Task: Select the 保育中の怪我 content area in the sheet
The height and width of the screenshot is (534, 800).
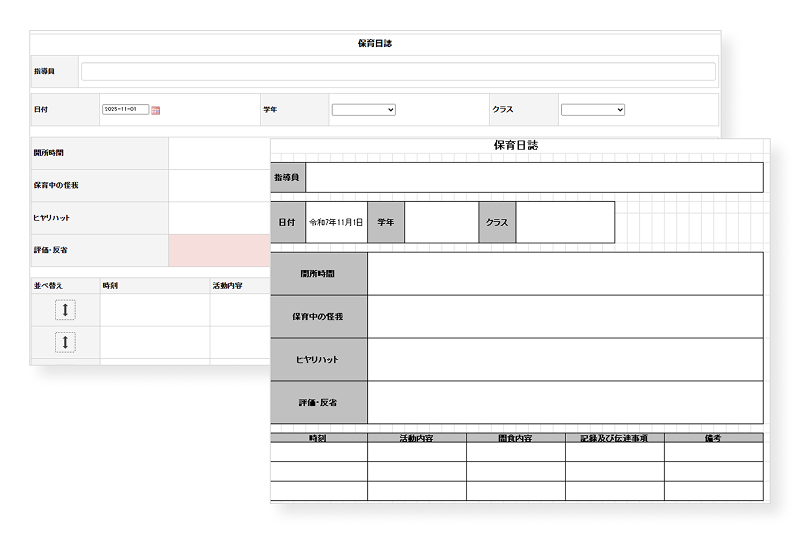Action: tap(565, 317)
